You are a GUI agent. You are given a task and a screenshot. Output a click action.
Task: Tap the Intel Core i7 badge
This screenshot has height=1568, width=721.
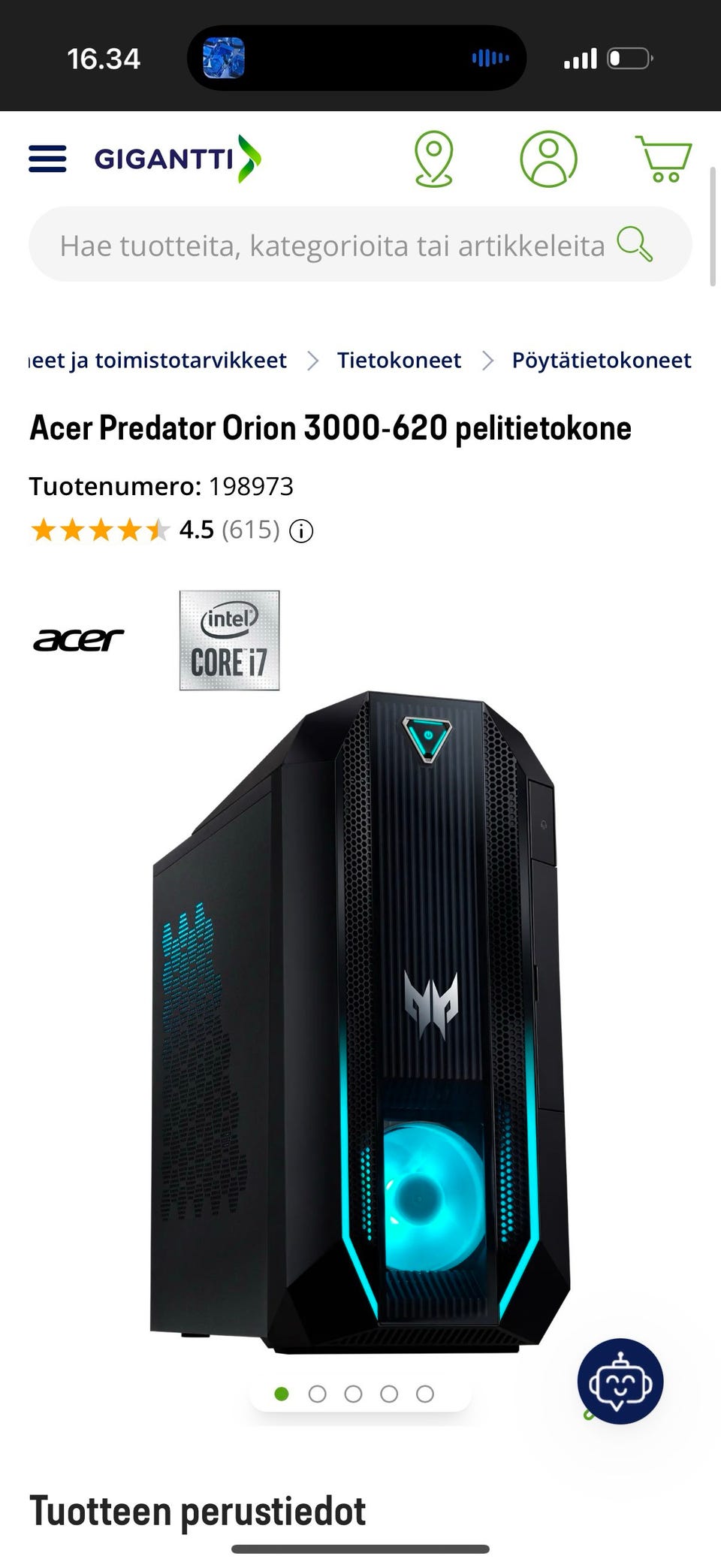coord(229,640)
